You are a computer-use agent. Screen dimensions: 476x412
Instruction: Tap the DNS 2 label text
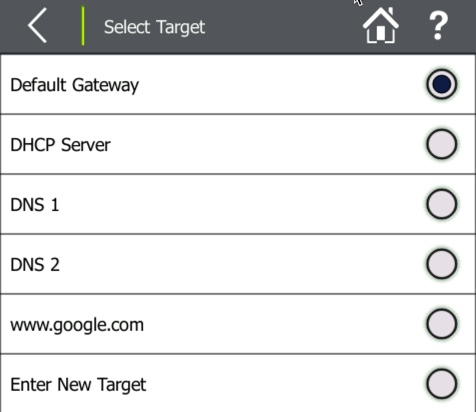click(35, 265)
